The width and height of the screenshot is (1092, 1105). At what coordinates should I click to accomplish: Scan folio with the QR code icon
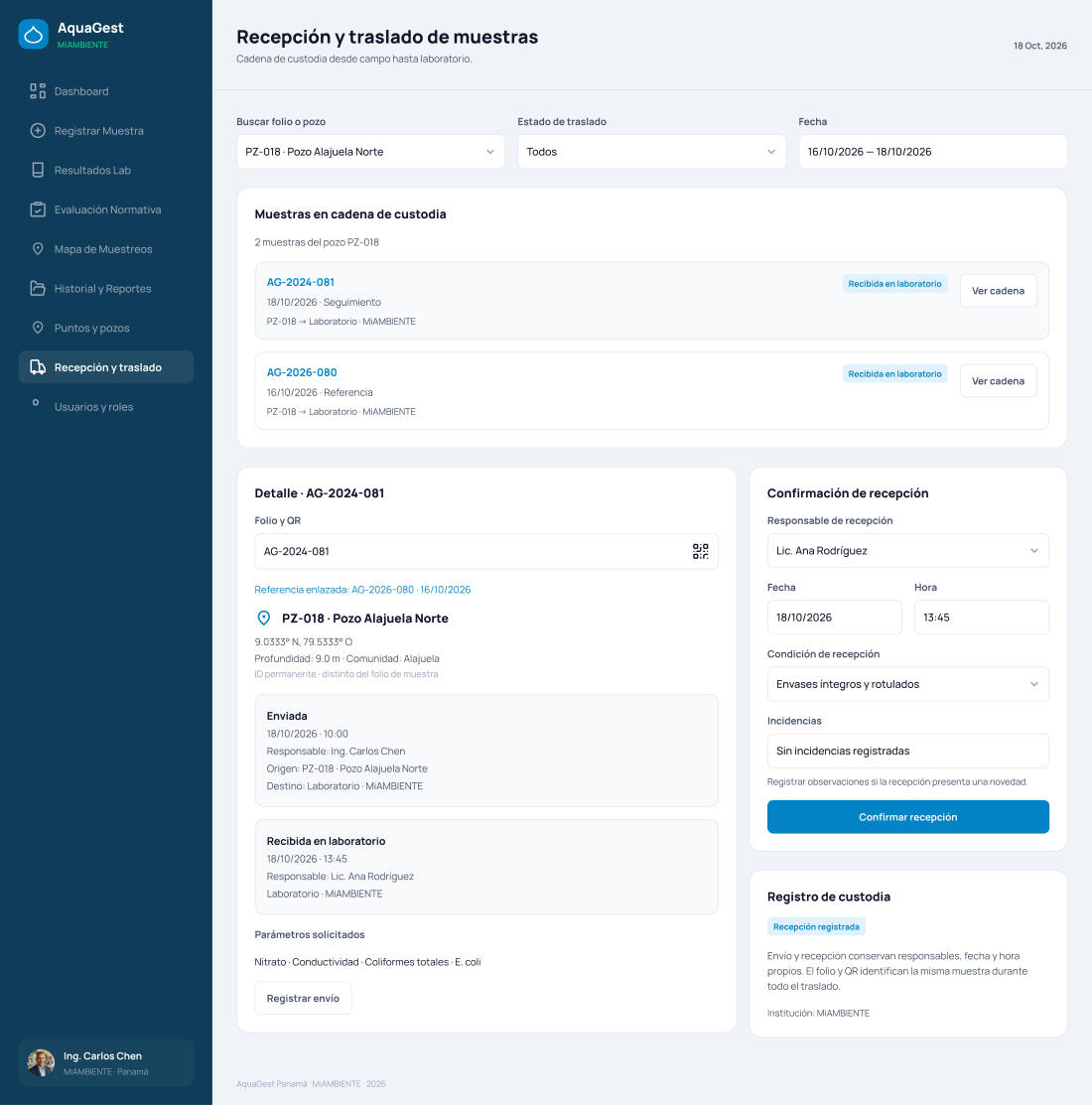pyautogui.click(x=700, y=551)
